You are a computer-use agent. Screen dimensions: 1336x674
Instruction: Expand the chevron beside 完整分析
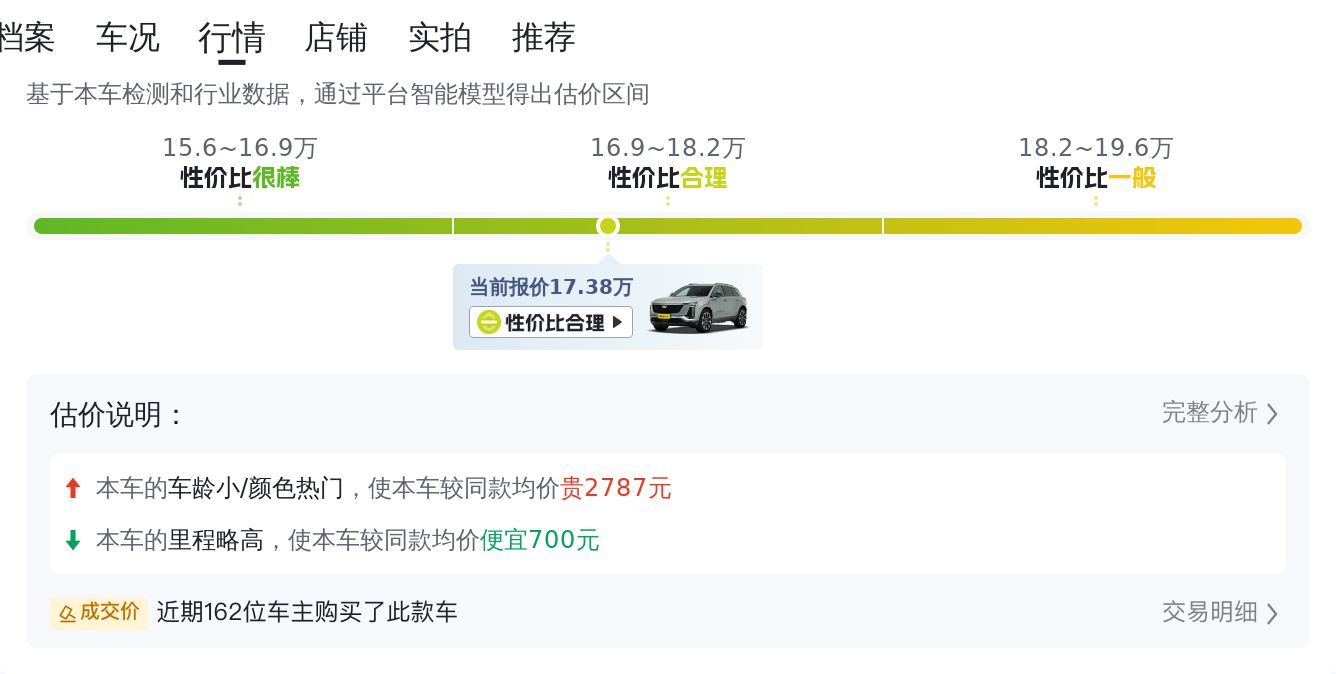[1272, 414]
